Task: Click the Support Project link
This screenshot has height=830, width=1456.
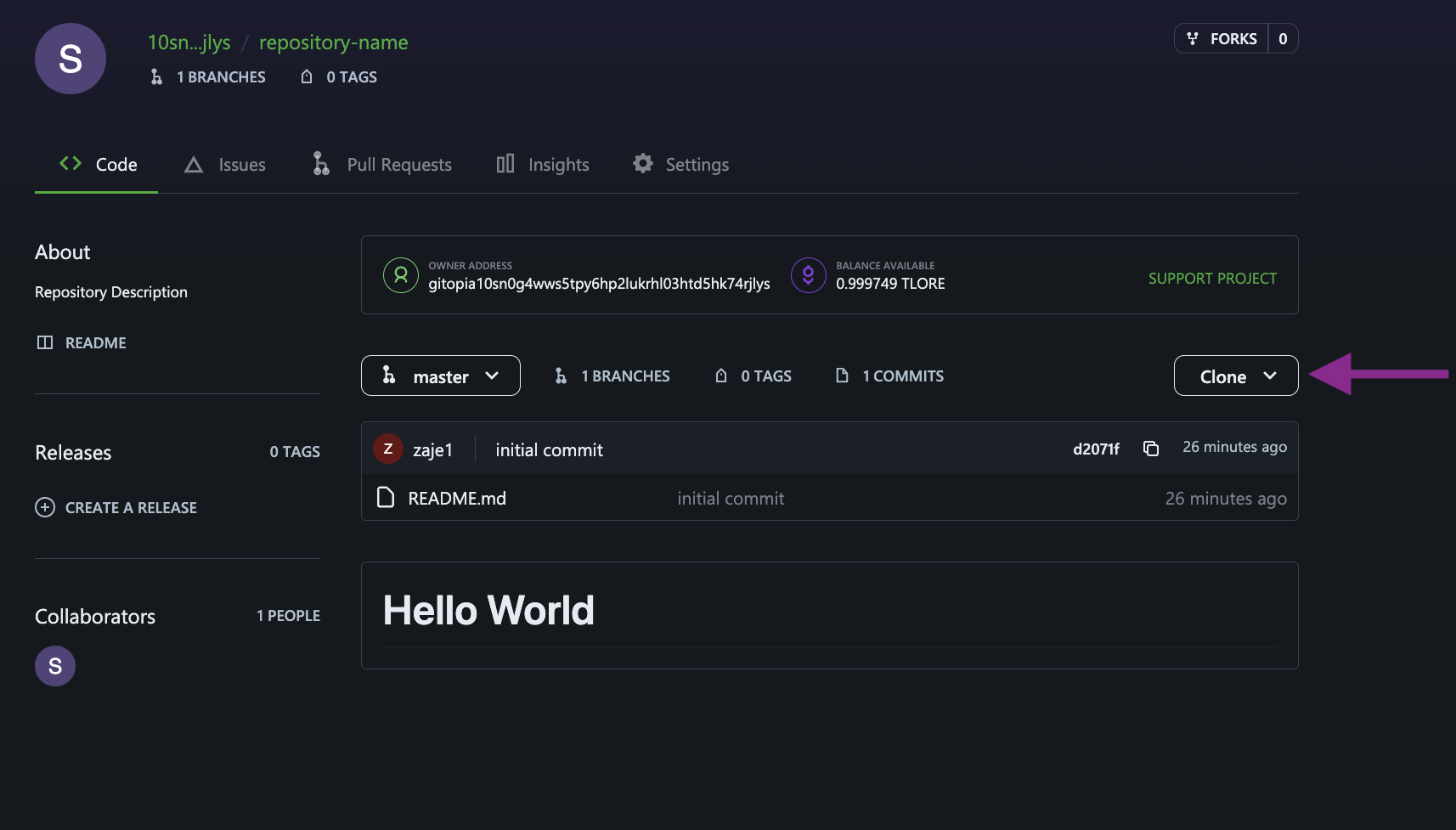Action: point(1212,279)
